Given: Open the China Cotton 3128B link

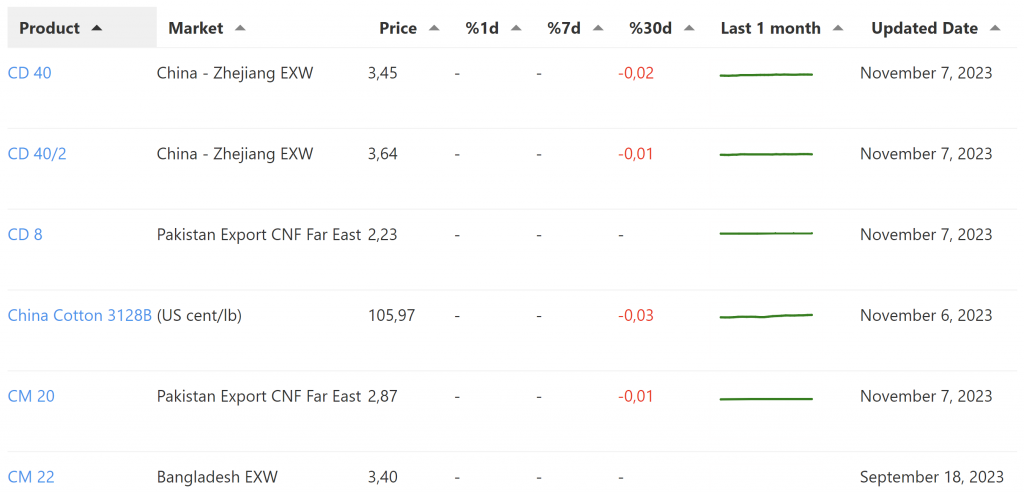Looking at the screenshot, I should [80, 316].
